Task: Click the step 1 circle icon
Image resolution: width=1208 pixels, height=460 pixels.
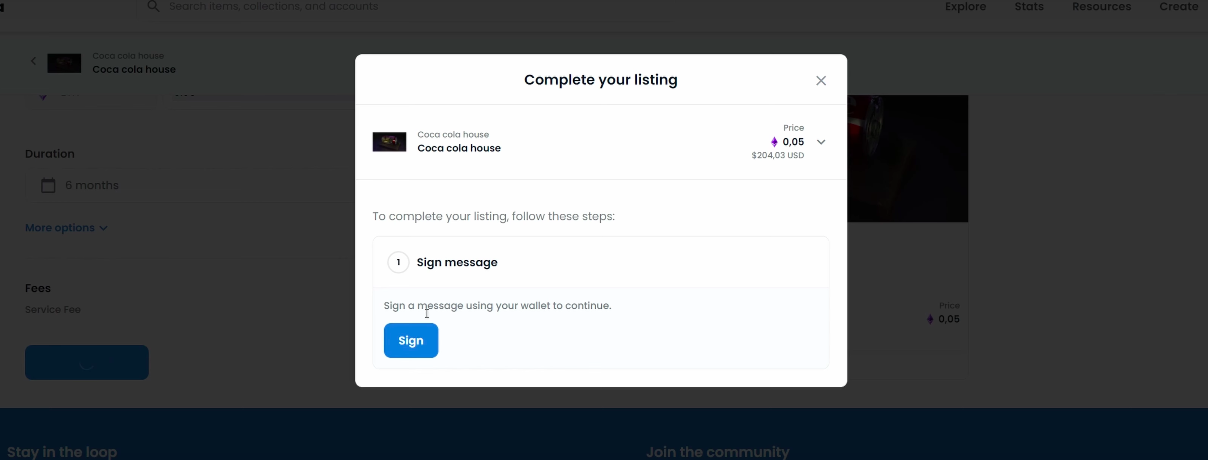Action: coord(398,262)
